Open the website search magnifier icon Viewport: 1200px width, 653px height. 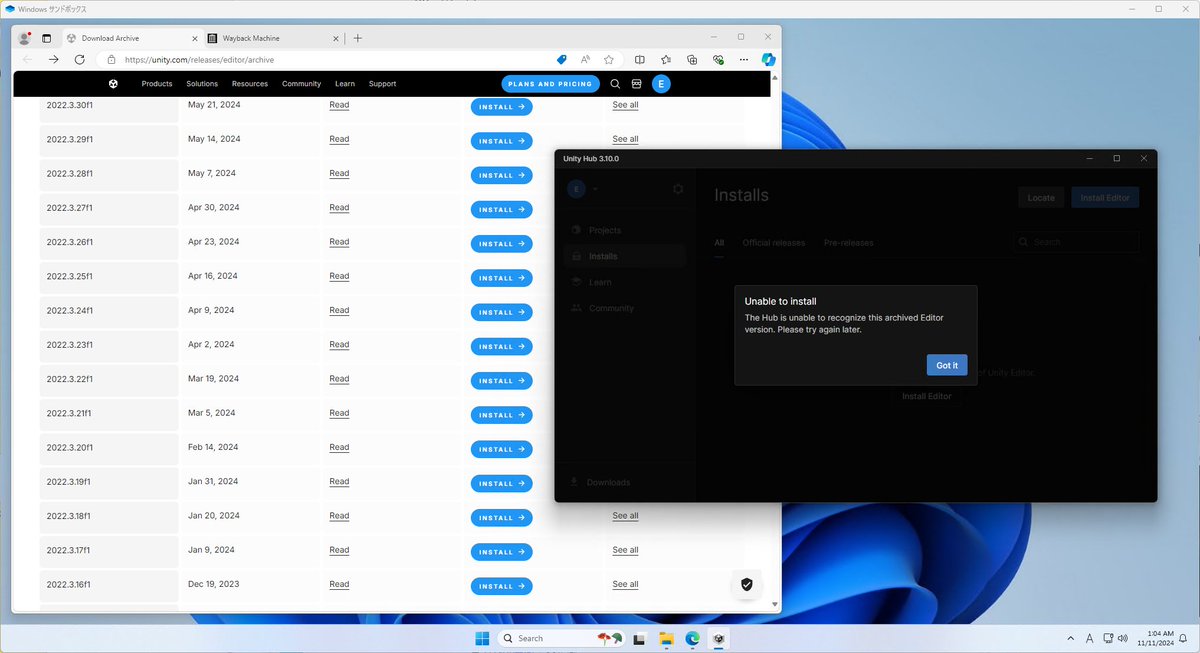tap(615, 84)
